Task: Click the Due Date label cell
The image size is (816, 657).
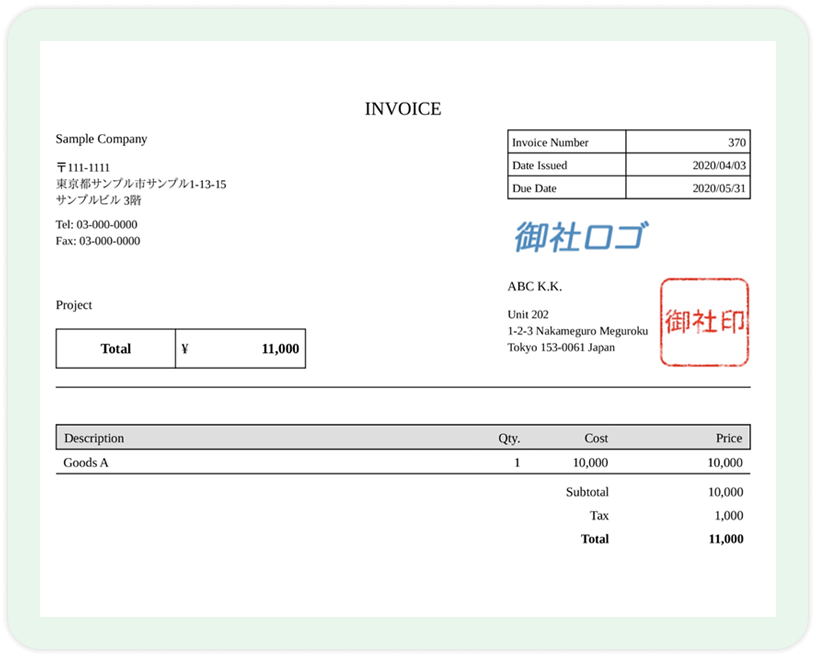Action: pos(567,187)
